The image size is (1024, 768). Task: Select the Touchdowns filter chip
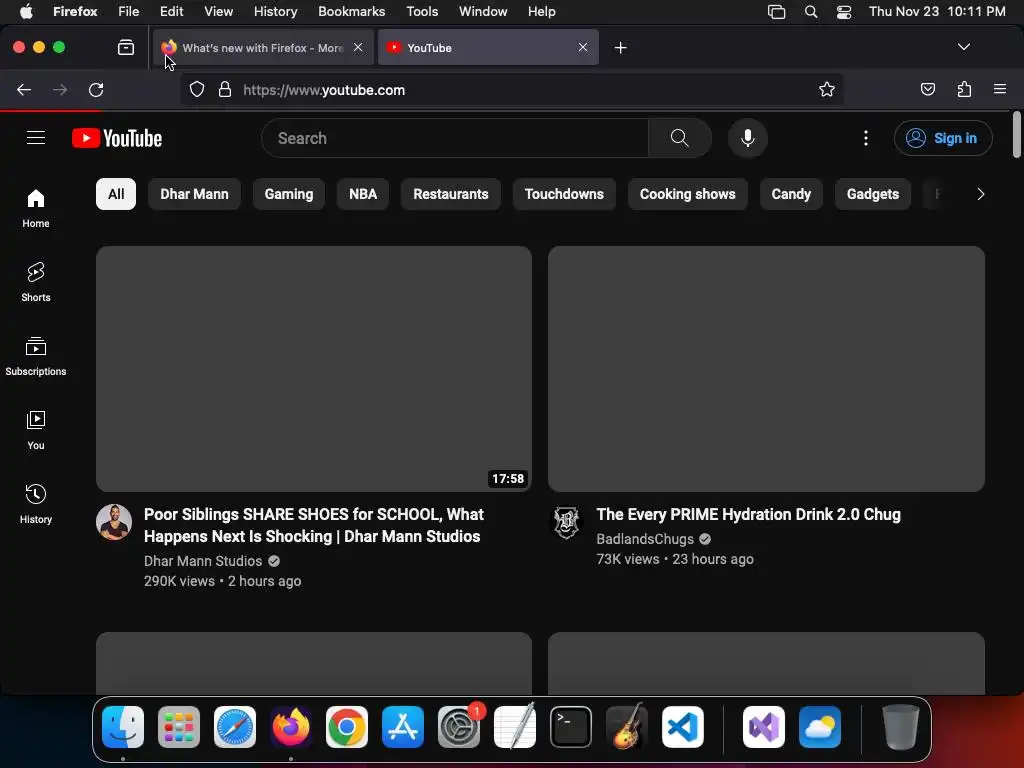pos(564,194)
